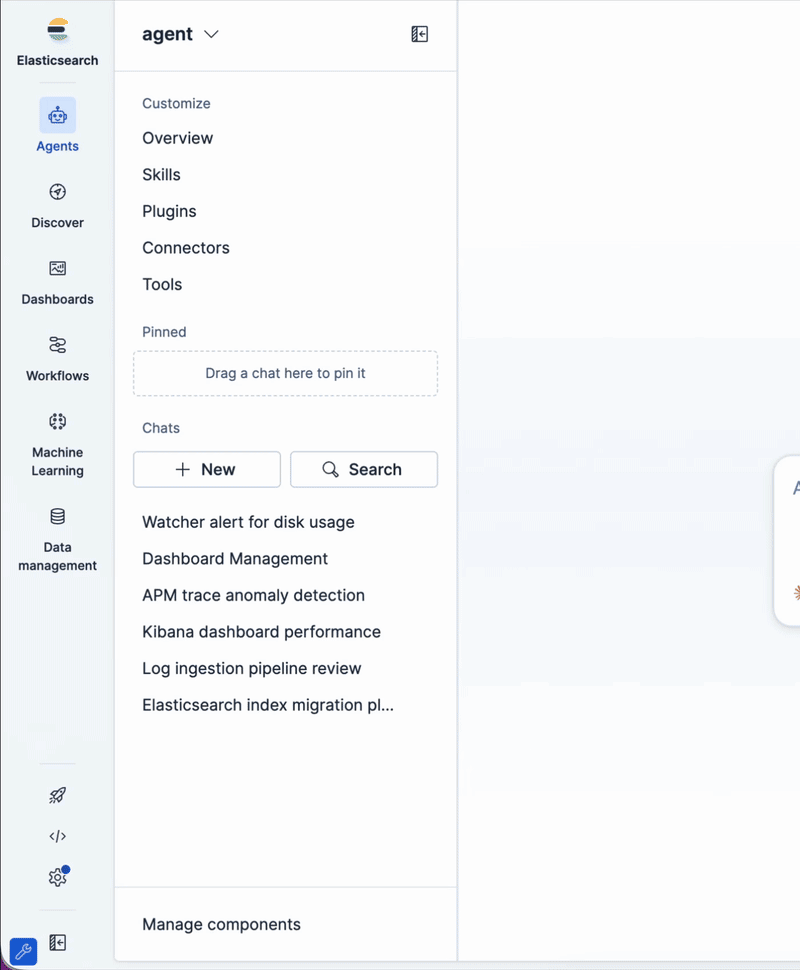The width and height of the screenshot is (800, 970).
Task: Start a New chat
Action: pos(207,470)
